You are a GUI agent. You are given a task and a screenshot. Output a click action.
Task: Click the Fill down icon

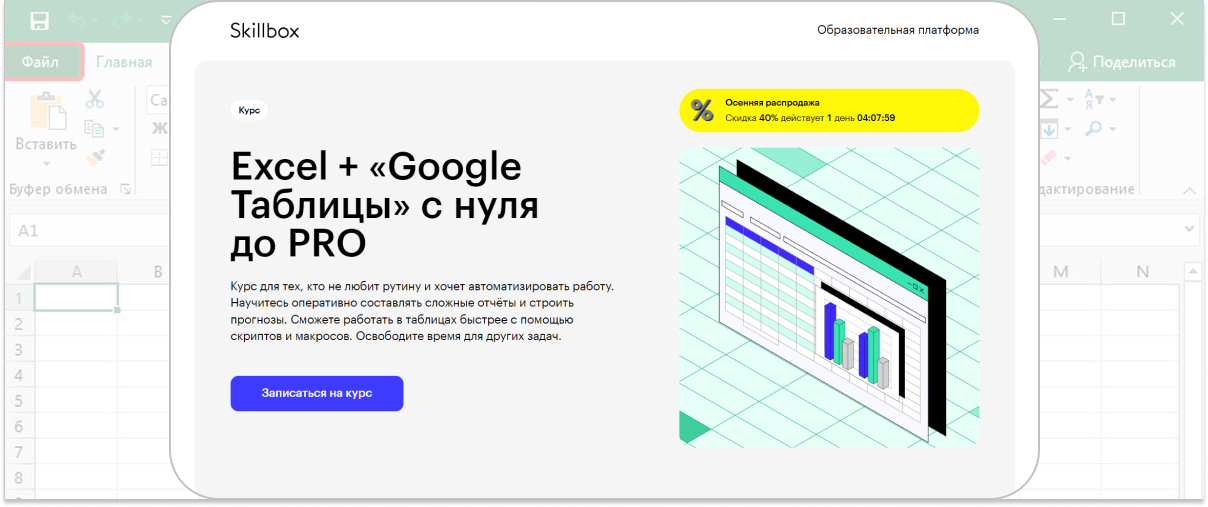click(1048, 129)
